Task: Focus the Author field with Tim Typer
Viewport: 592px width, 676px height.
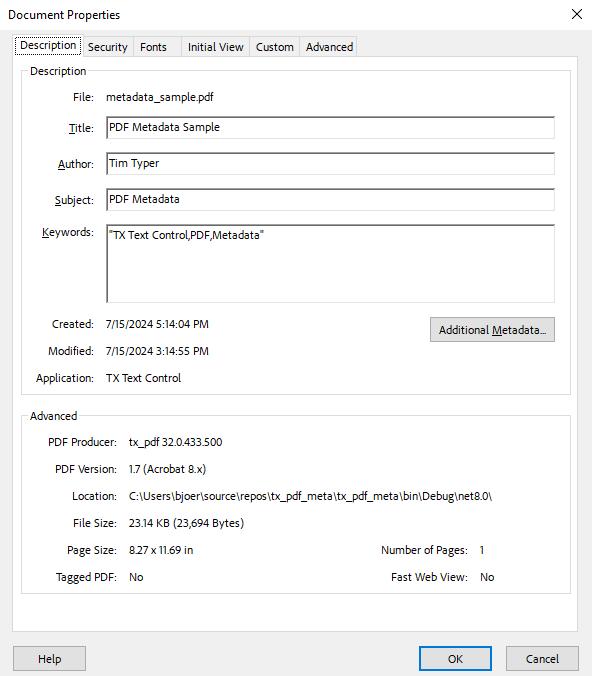Action: [x=330, y=163]
